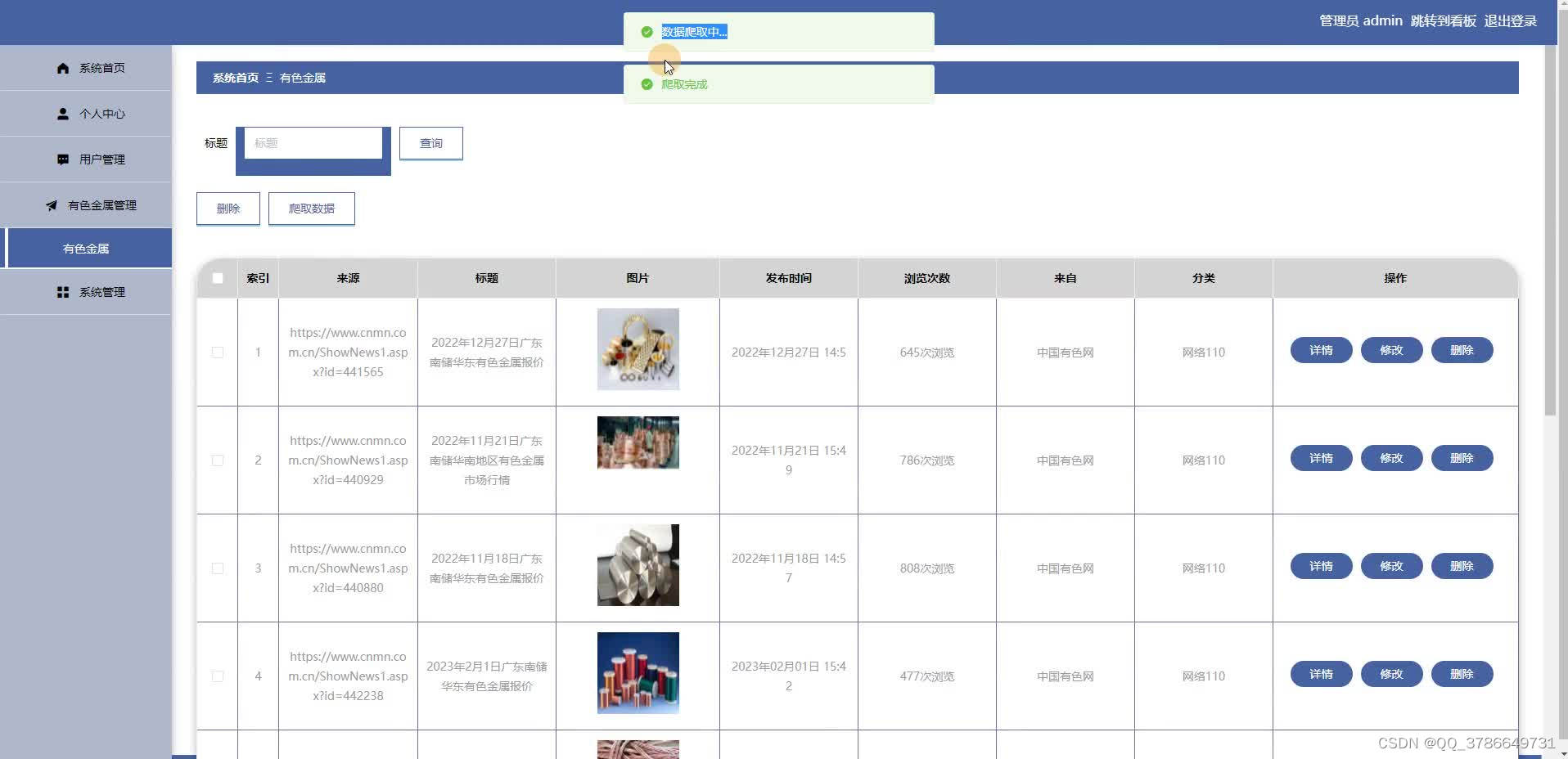Viewport: 1568px width, 759px height.
Task: Click the home icon beside 系统首页
Action: point(63,68)
